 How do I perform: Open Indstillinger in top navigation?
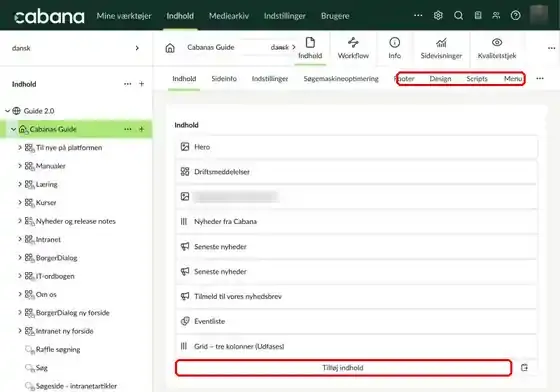tap(285, 16)
